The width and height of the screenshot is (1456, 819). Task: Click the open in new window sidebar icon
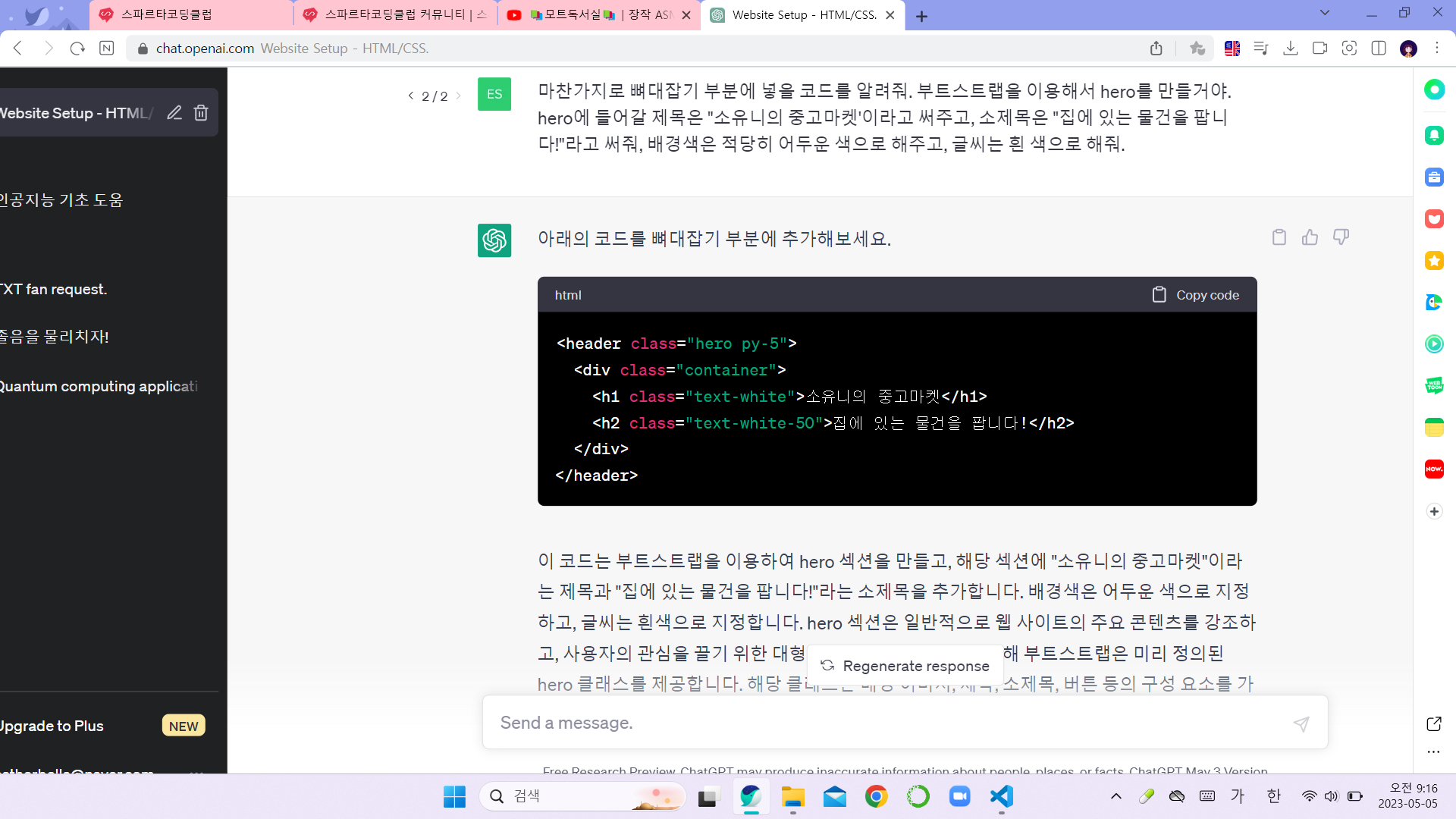click(x=1434, y=723)
